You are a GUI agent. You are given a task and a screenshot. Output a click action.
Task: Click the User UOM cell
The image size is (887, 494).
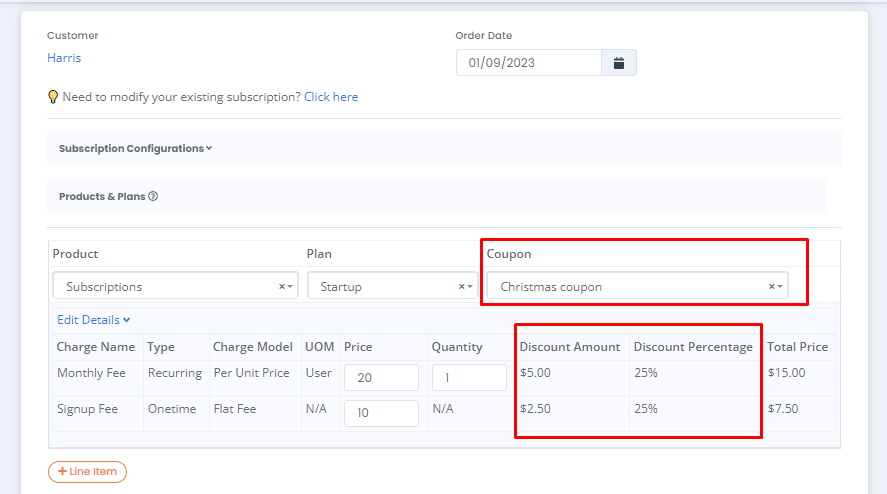tap(318, 373)
